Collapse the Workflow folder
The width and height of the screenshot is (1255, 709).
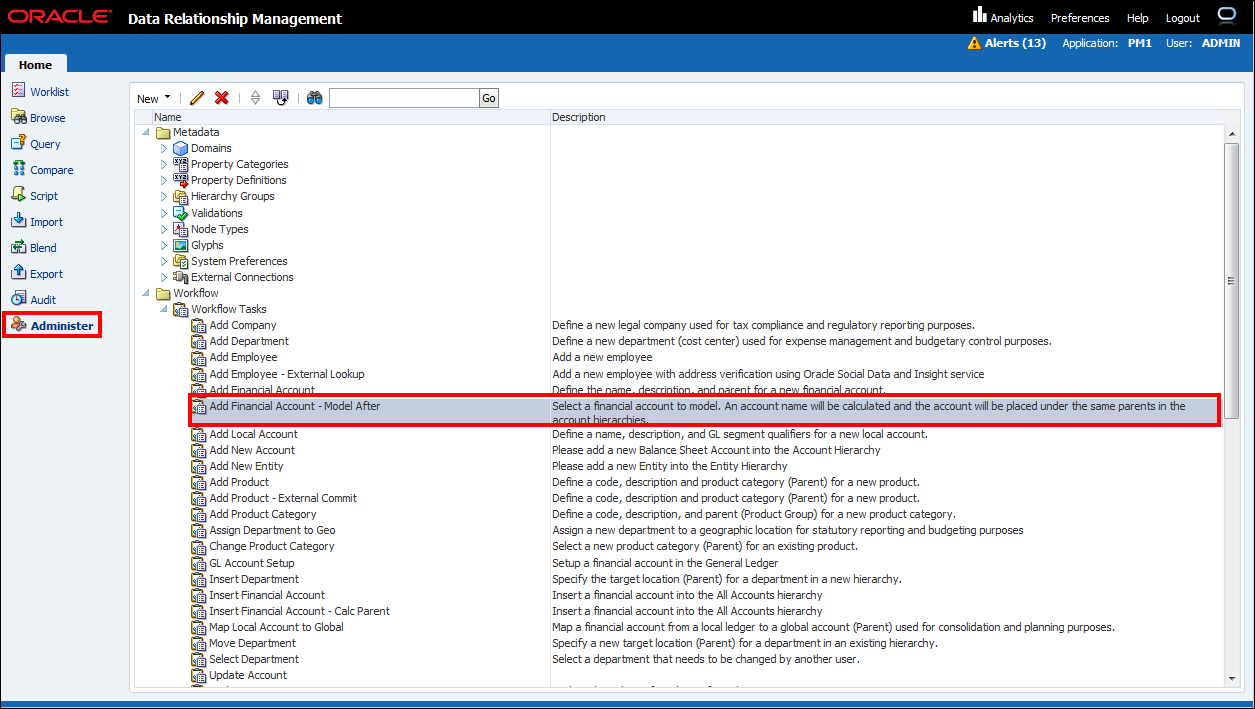[x=147, y=293]
